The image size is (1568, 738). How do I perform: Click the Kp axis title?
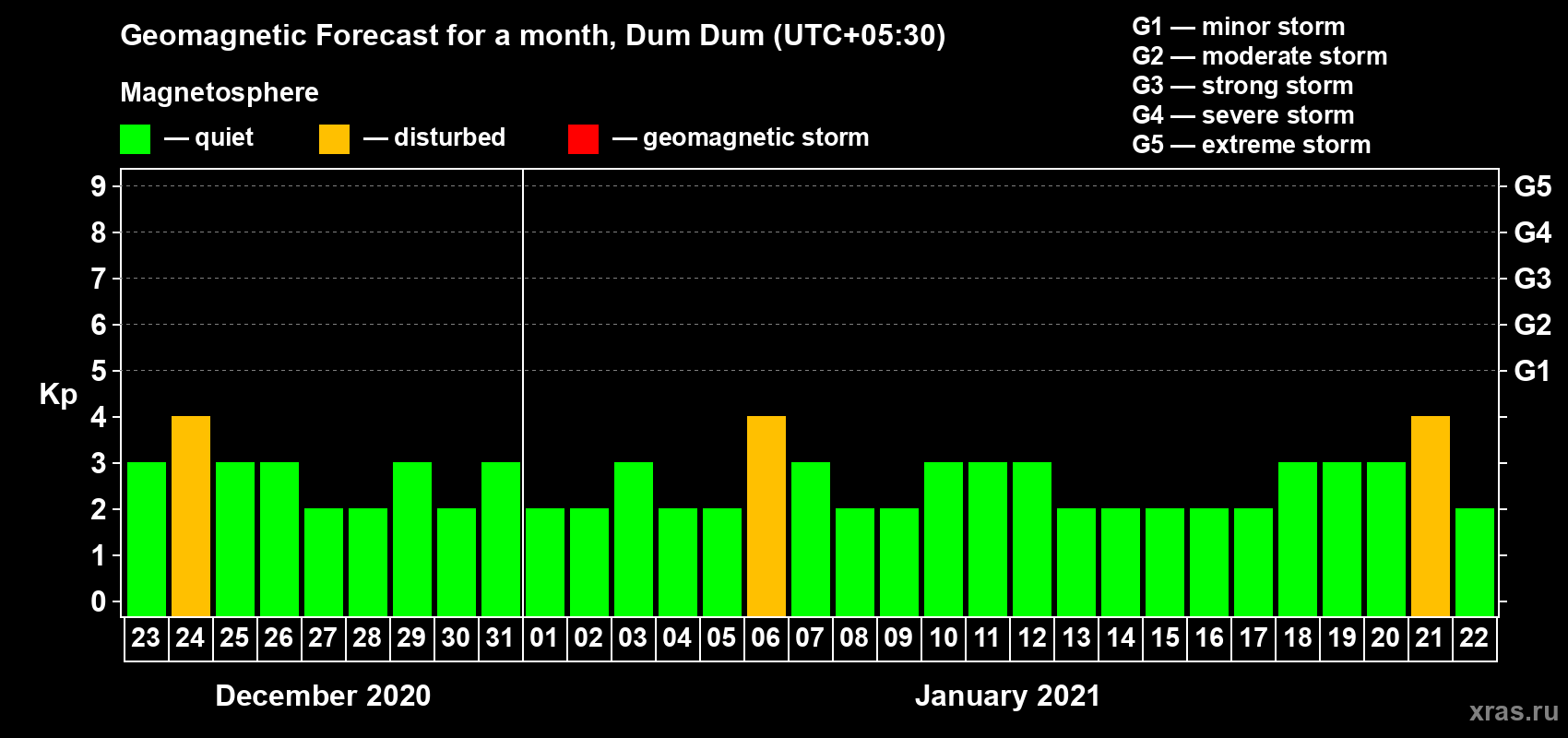pos(58,395)
